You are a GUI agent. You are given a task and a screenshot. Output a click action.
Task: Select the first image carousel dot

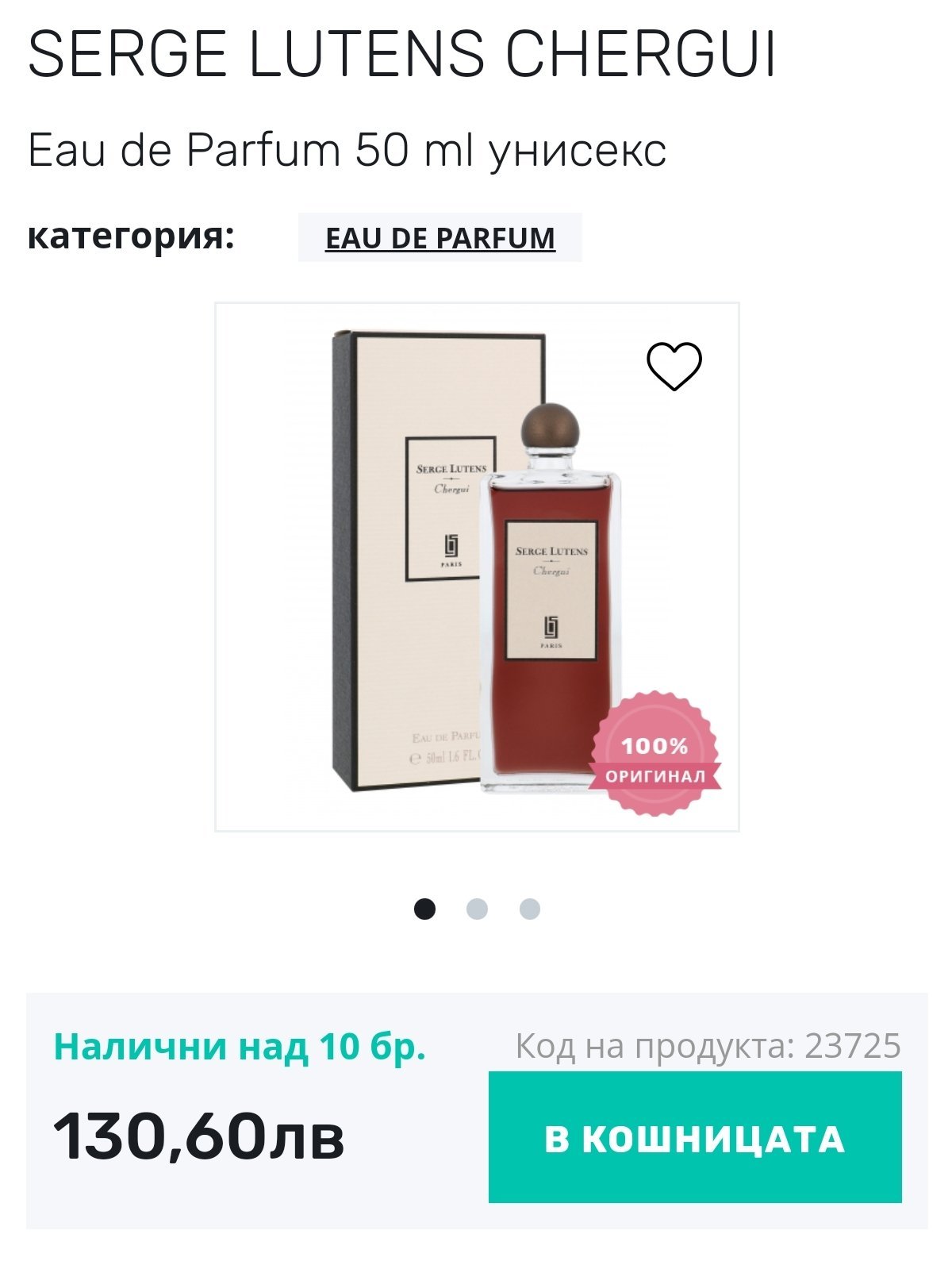(424, 909)
